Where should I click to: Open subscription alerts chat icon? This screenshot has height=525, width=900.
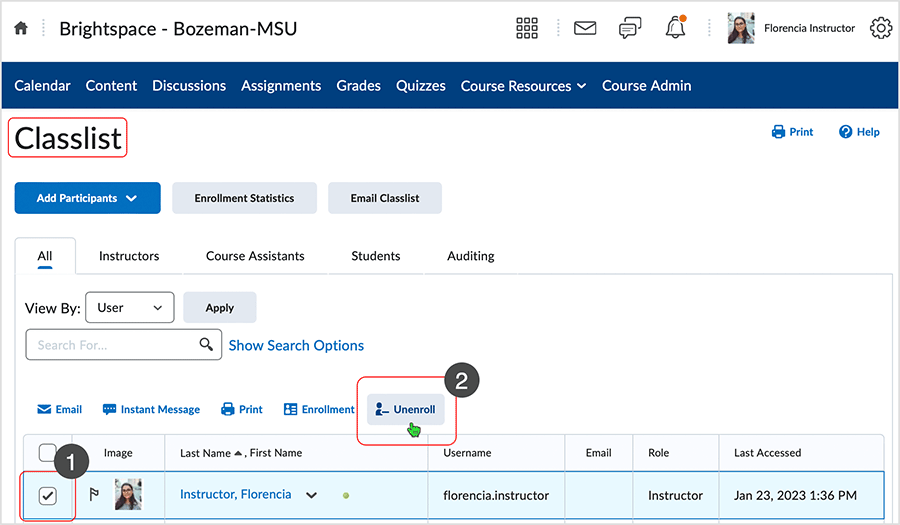point(630,28)
